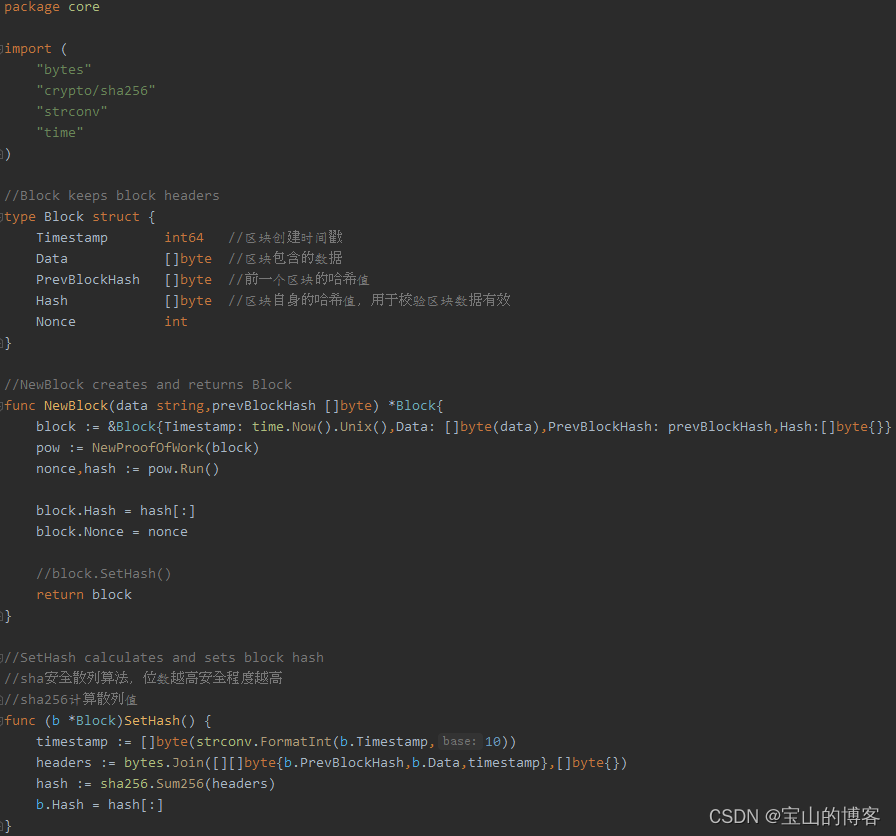896x836 pixels.
Task: Click the '//区块创建时间戳' comment
Action: [x=286, y=237]
